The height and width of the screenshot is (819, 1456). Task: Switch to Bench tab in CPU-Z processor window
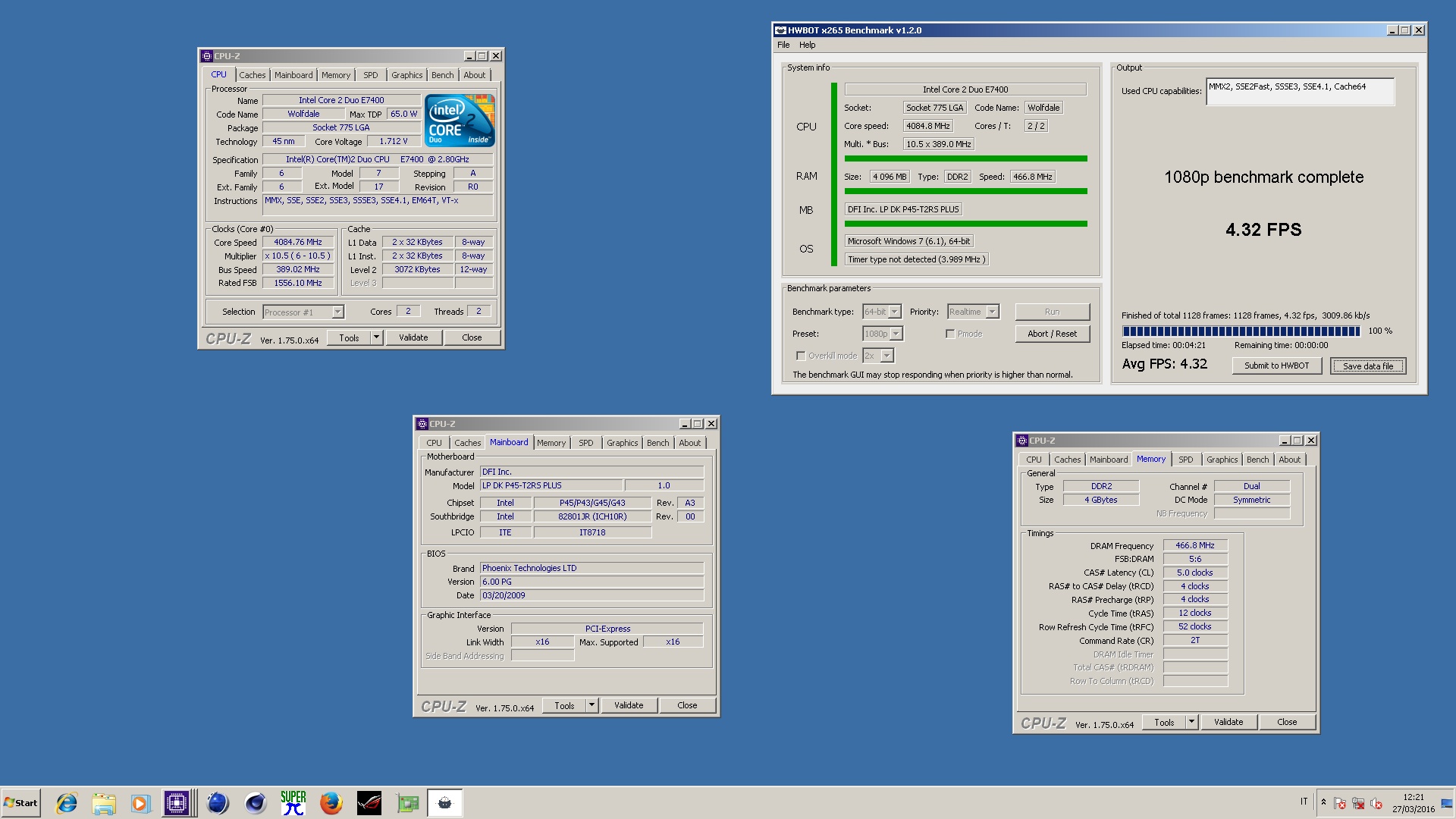click(442, 75)
